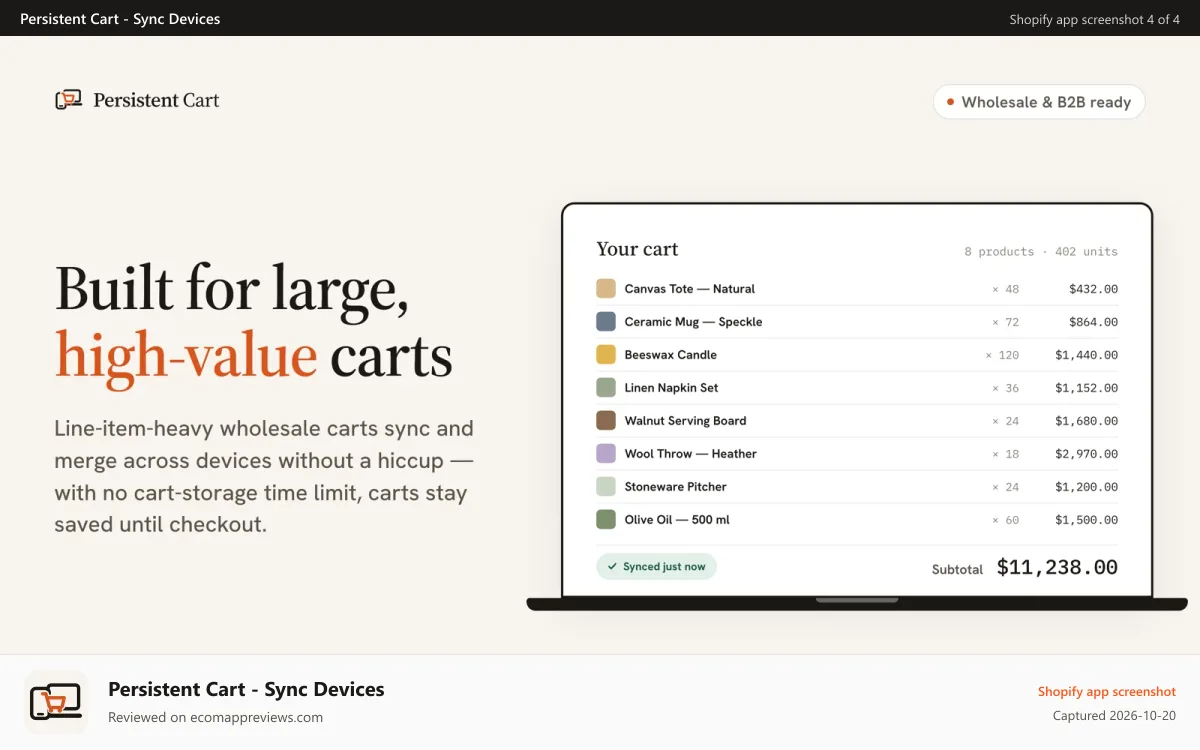Click the top bar Persistent Cart - Sync Devices title

click(x=120, y=19)
